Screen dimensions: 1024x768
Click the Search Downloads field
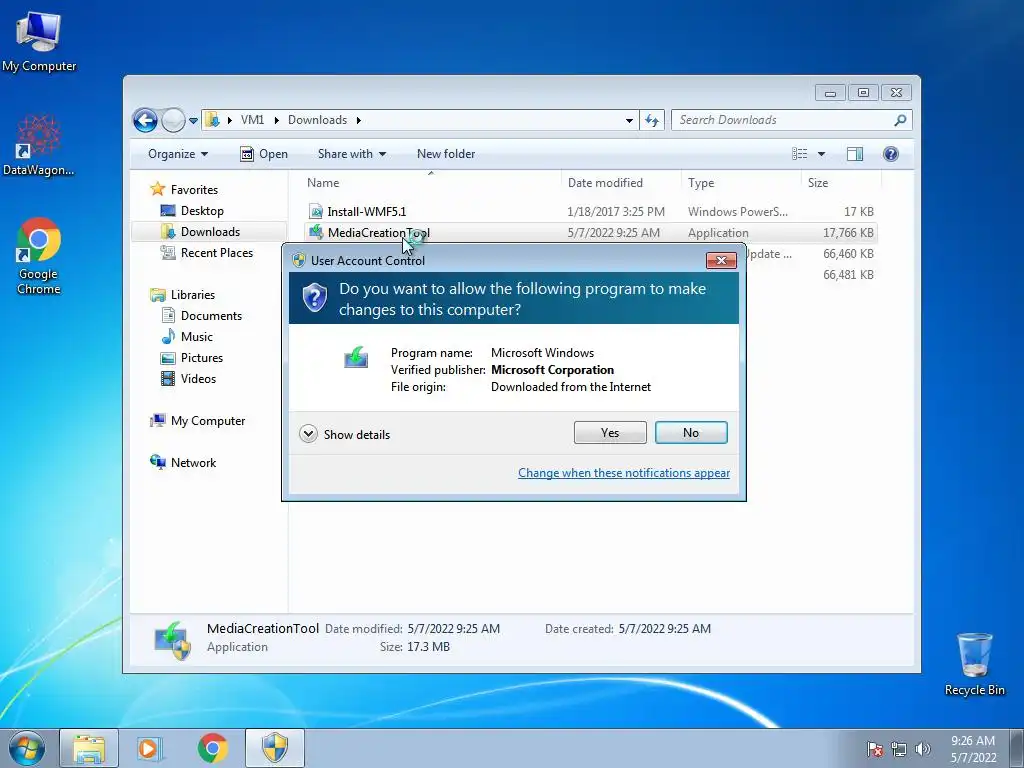782,120
